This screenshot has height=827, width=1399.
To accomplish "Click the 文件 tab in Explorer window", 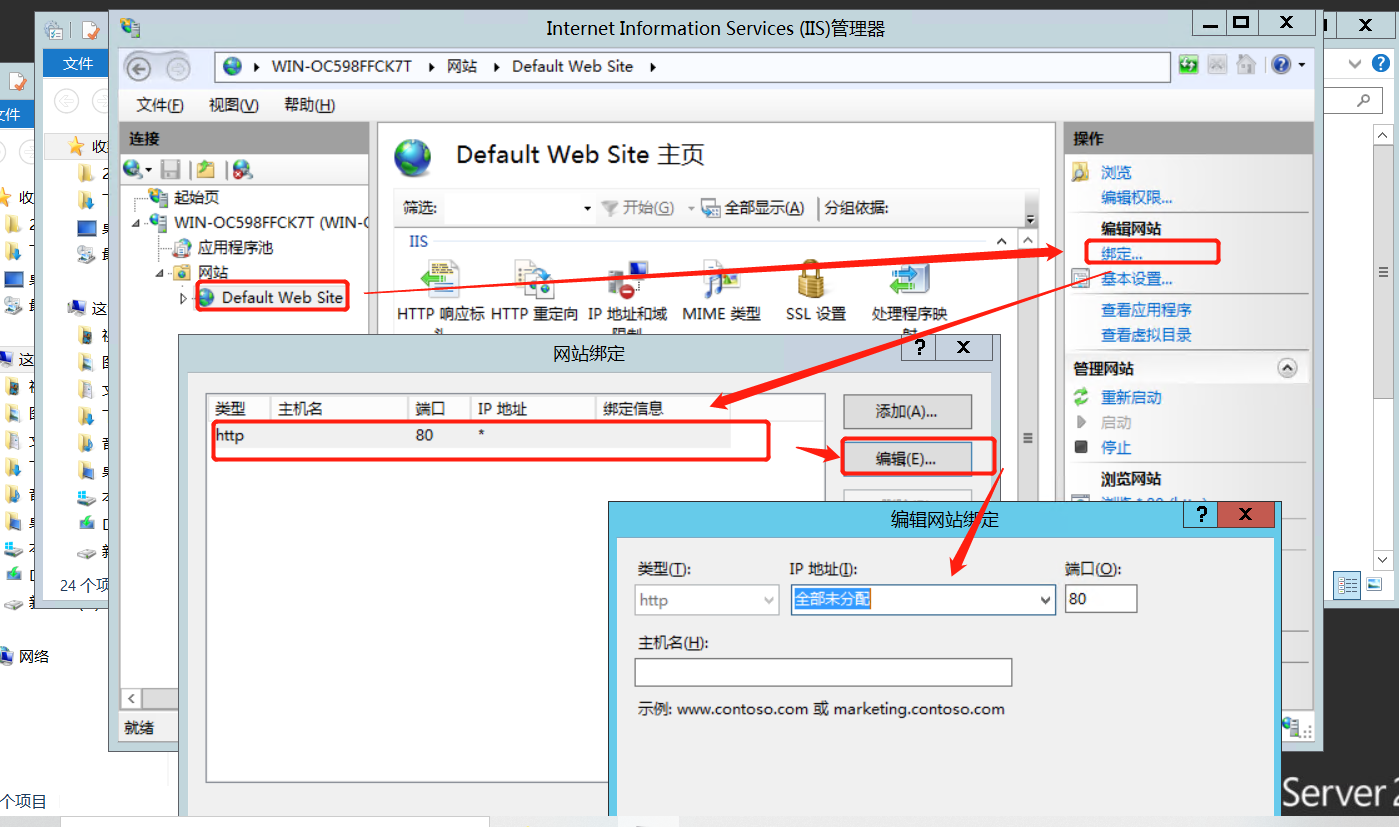I will pos(78,63).
